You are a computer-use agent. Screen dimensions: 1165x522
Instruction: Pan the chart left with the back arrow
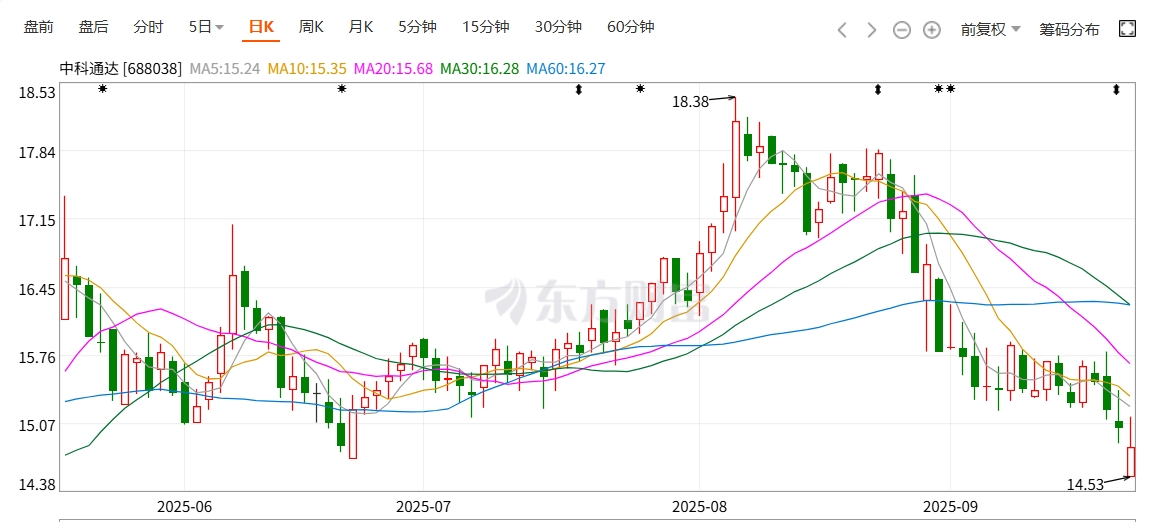[842, 30]
